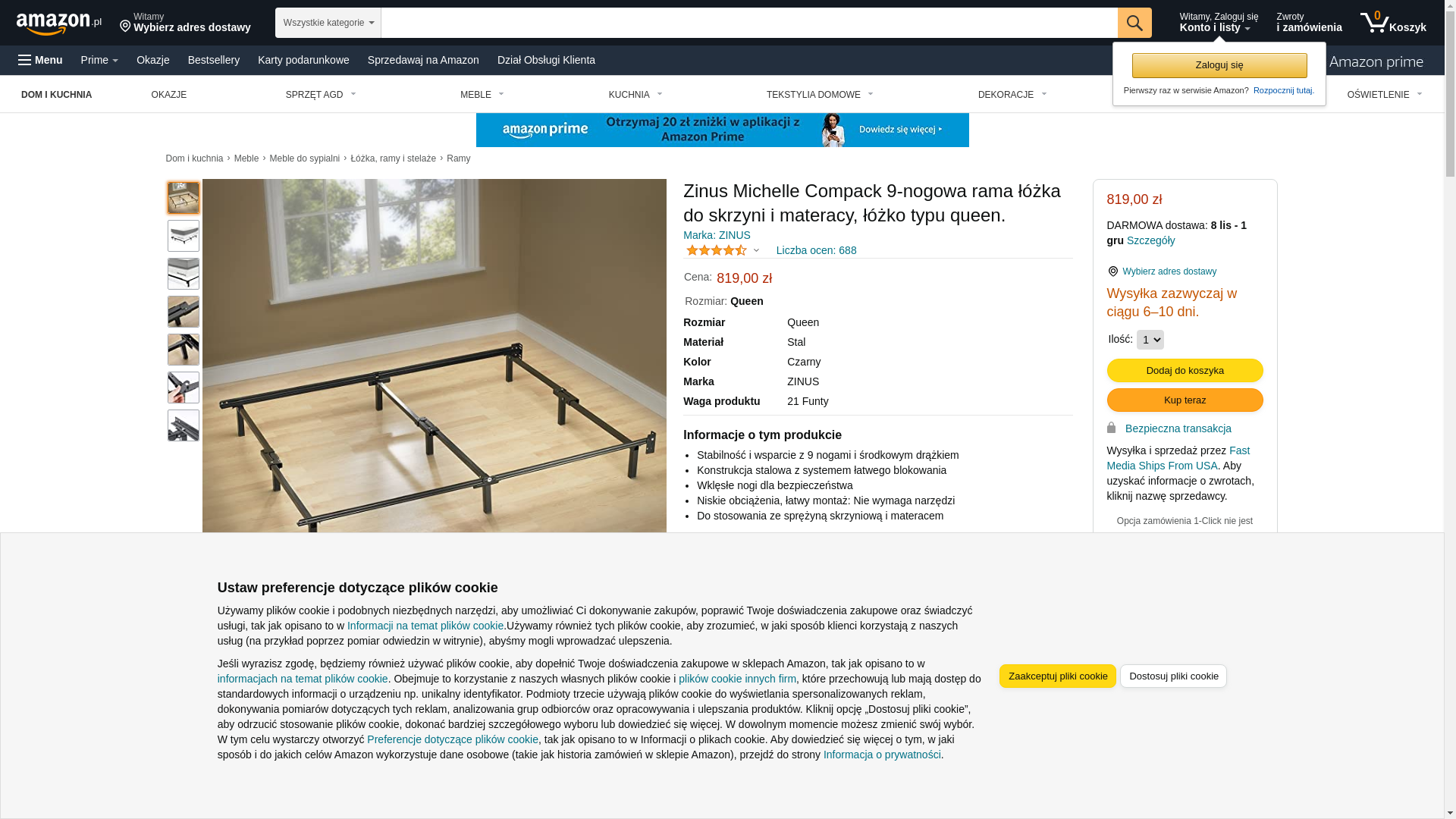
Task: Expand the Konto i listy dropdown
Action: pos(1219,23)
